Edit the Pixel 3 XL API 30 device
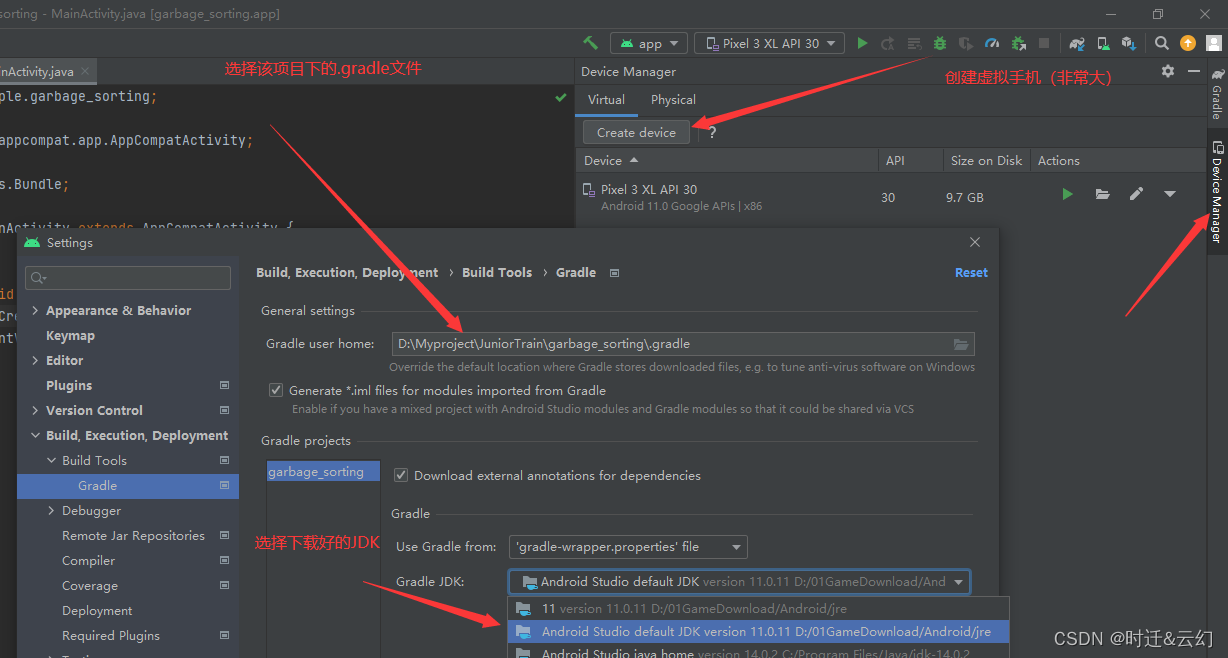The image size is (1228, 658). 1136,194
